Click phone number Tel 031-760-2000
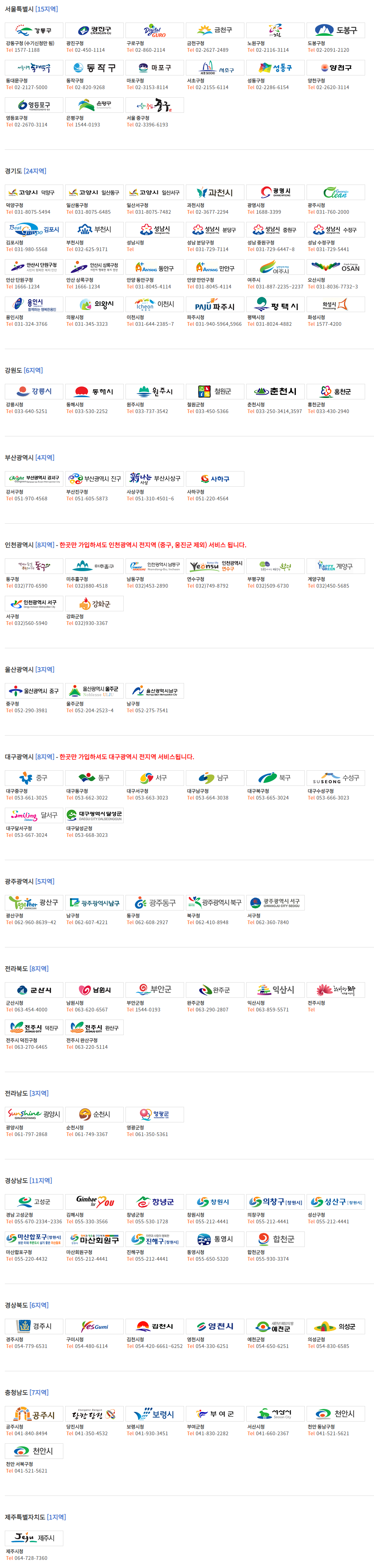374x1568 pixels. click(x=328, y=212)
